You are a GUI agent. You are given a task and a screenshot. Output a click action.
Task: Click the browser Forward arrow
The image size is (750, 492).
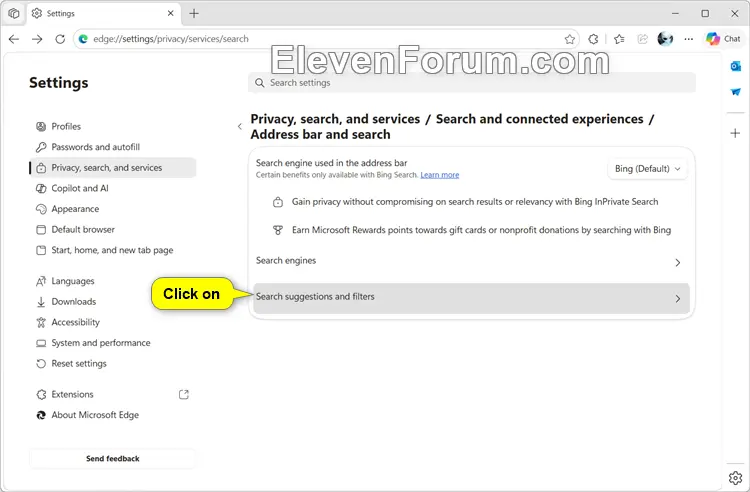pyautogui.click(x=37, y=39)
